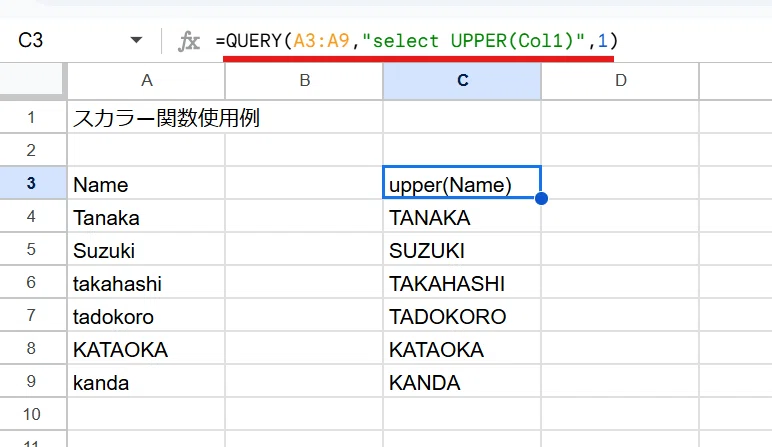Click cell C8 containing KATAOKA
772x447 pixels.
(462, 348)
